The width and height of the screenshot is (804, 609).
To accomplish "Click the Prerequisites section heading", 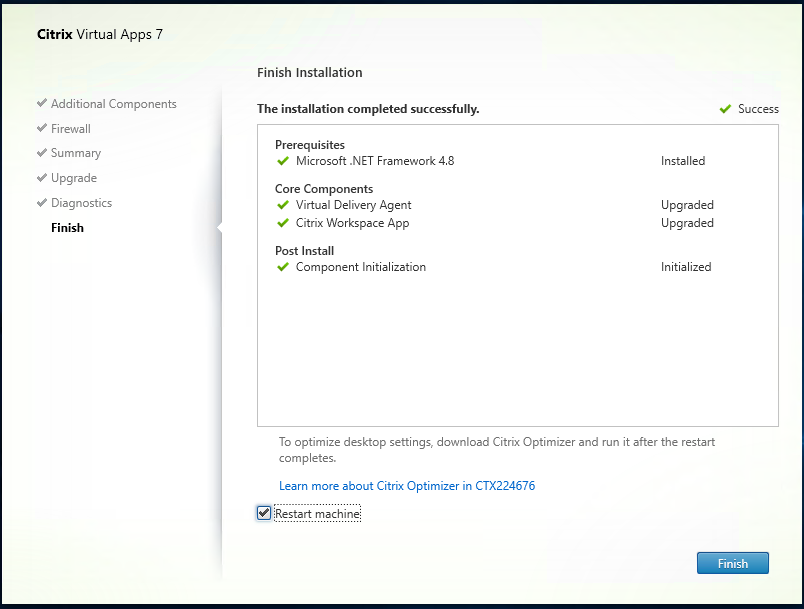I will click(310, 145).
